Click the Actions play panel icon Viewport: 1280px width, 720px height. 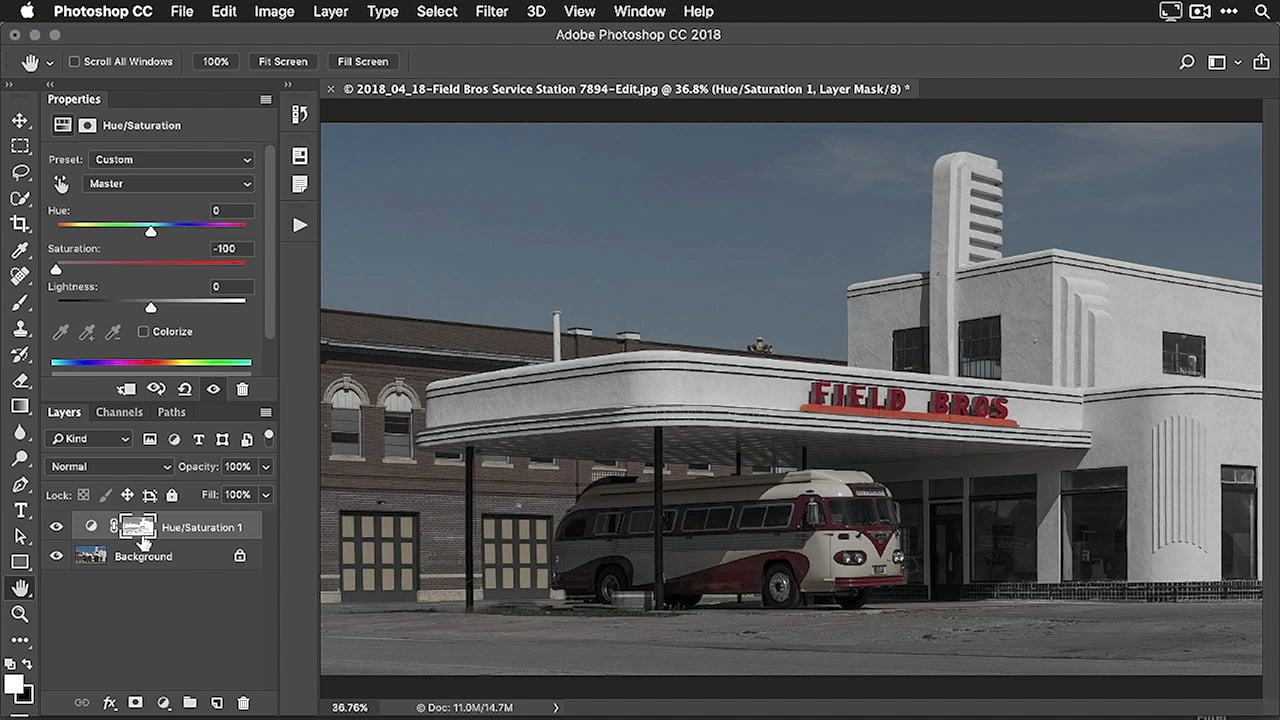(300, 225)
